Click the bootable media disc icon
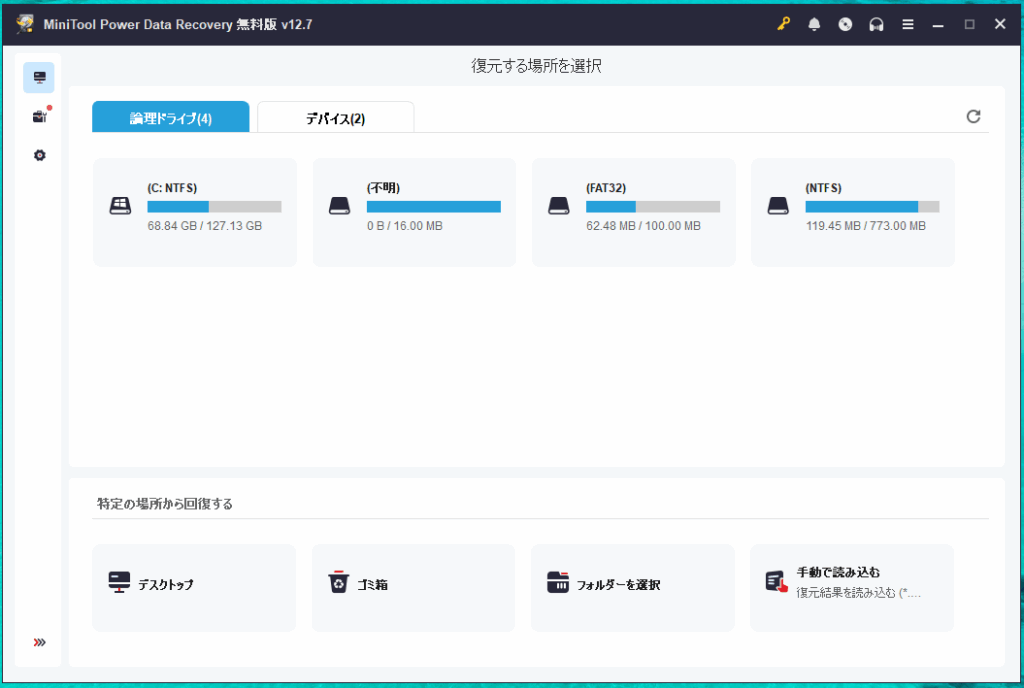Viewport: 1024px width, 688px height. (845, 24)
